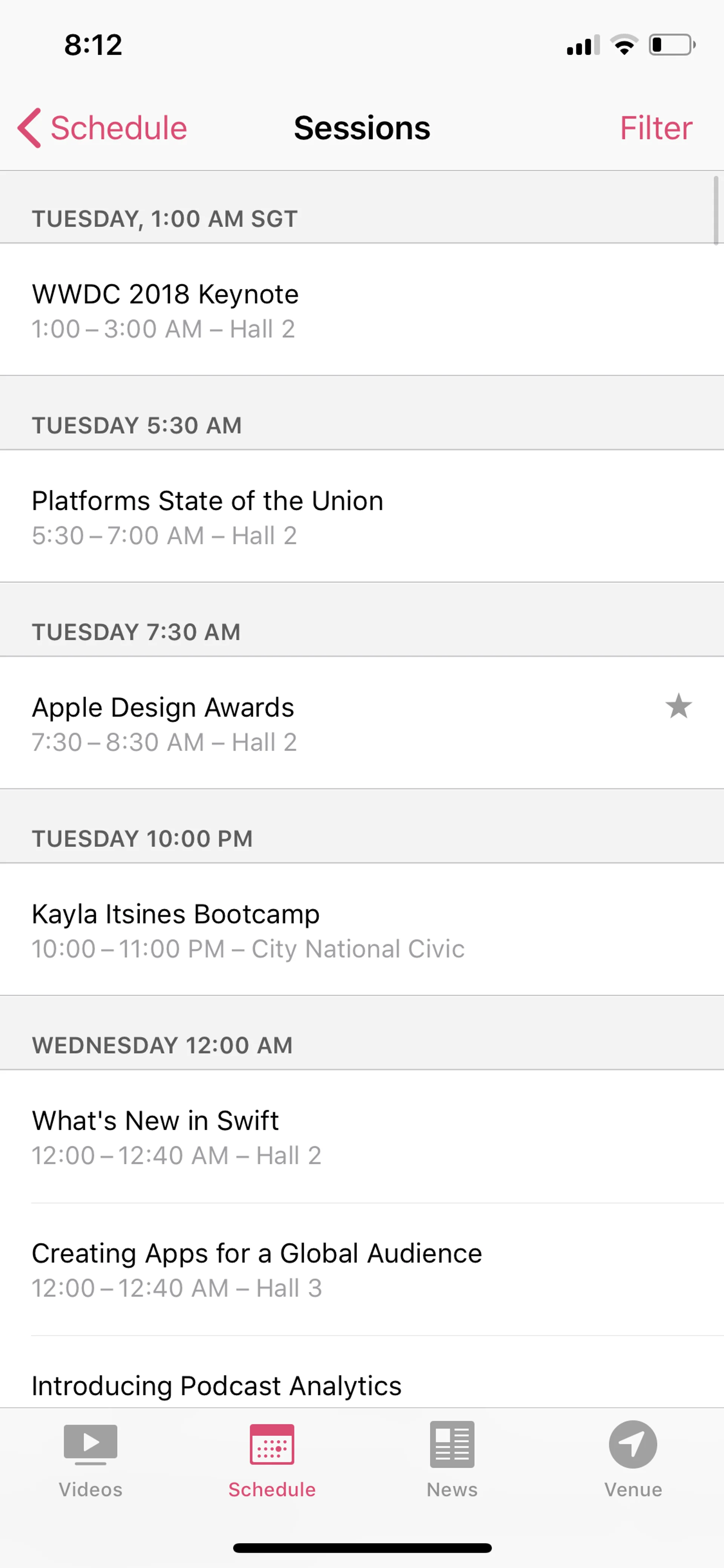Tap the Schedule calendar icon
Viewport: 724px width, 1568px height.
pos(271,1444)
